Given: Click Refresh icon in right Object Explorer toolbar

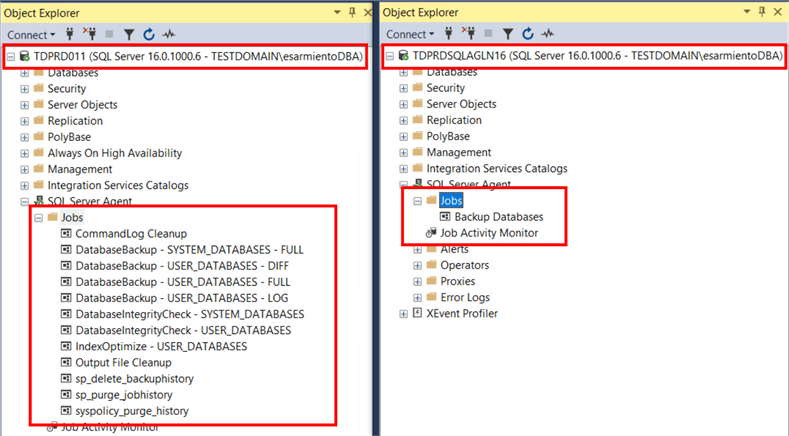Looking at the screenshot, I should point(527,34).
